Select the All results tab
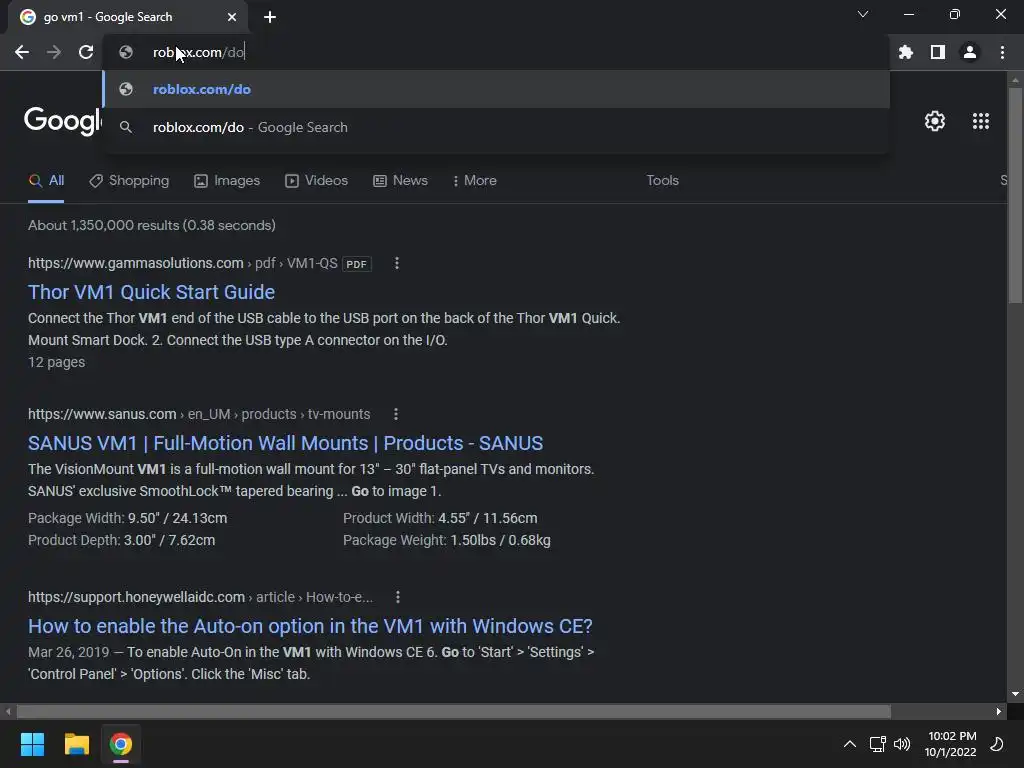1024x768 pixels. tap(46, 181)
